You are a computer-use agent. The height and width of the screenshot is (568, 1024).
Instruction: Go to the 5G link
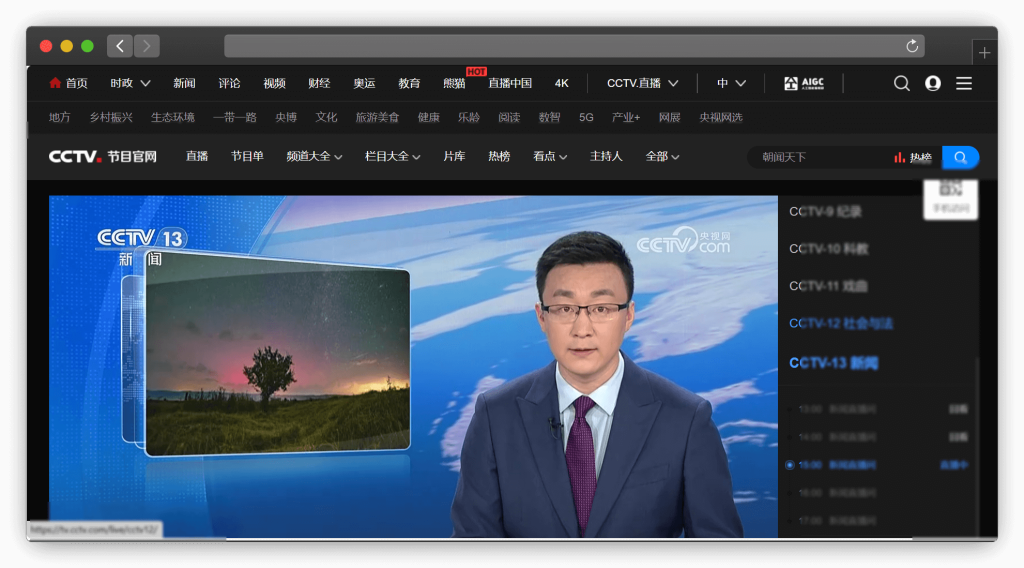[586, 118]
